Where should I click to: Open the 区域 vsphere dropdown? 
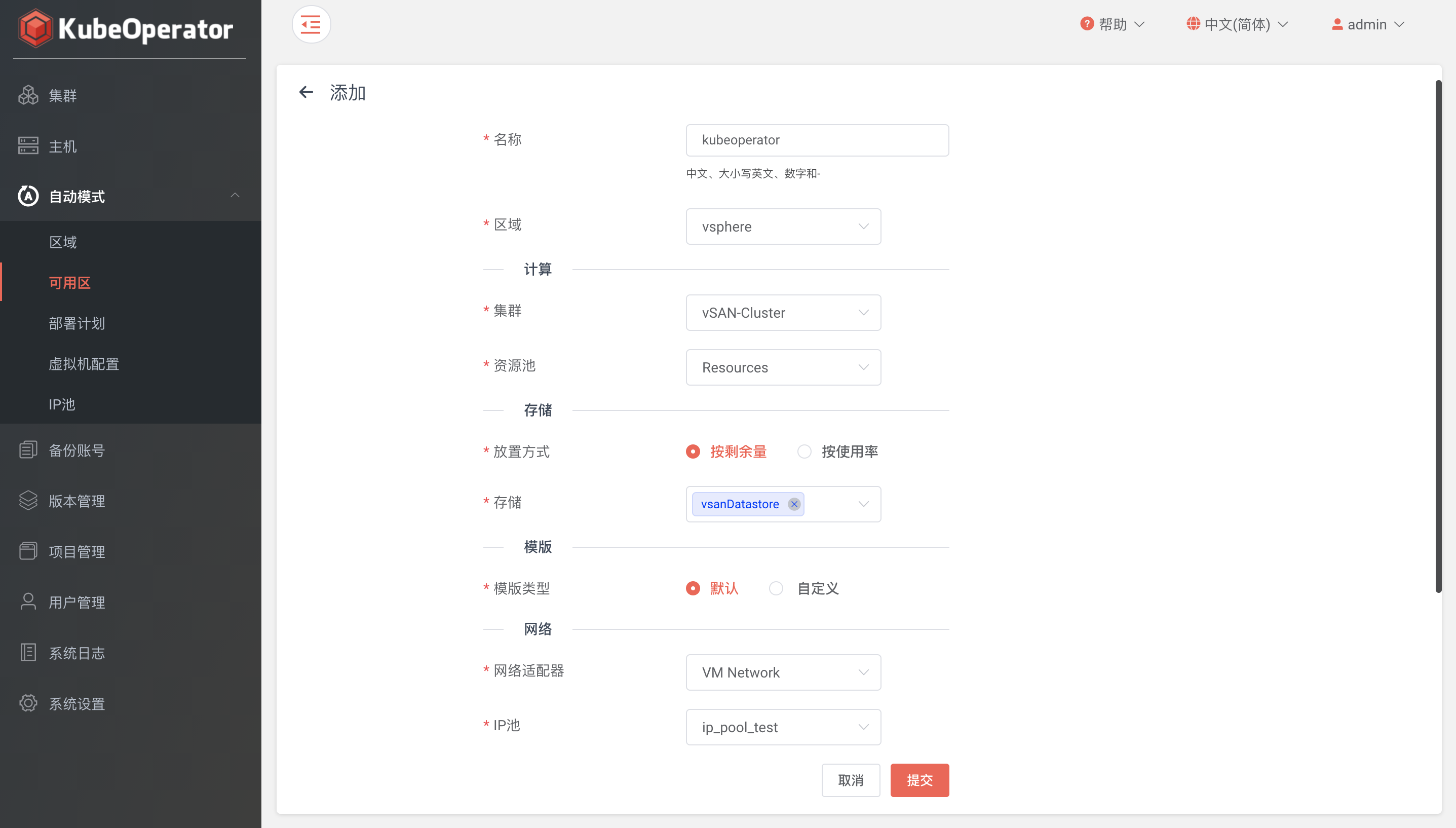(x=783, y=227)
